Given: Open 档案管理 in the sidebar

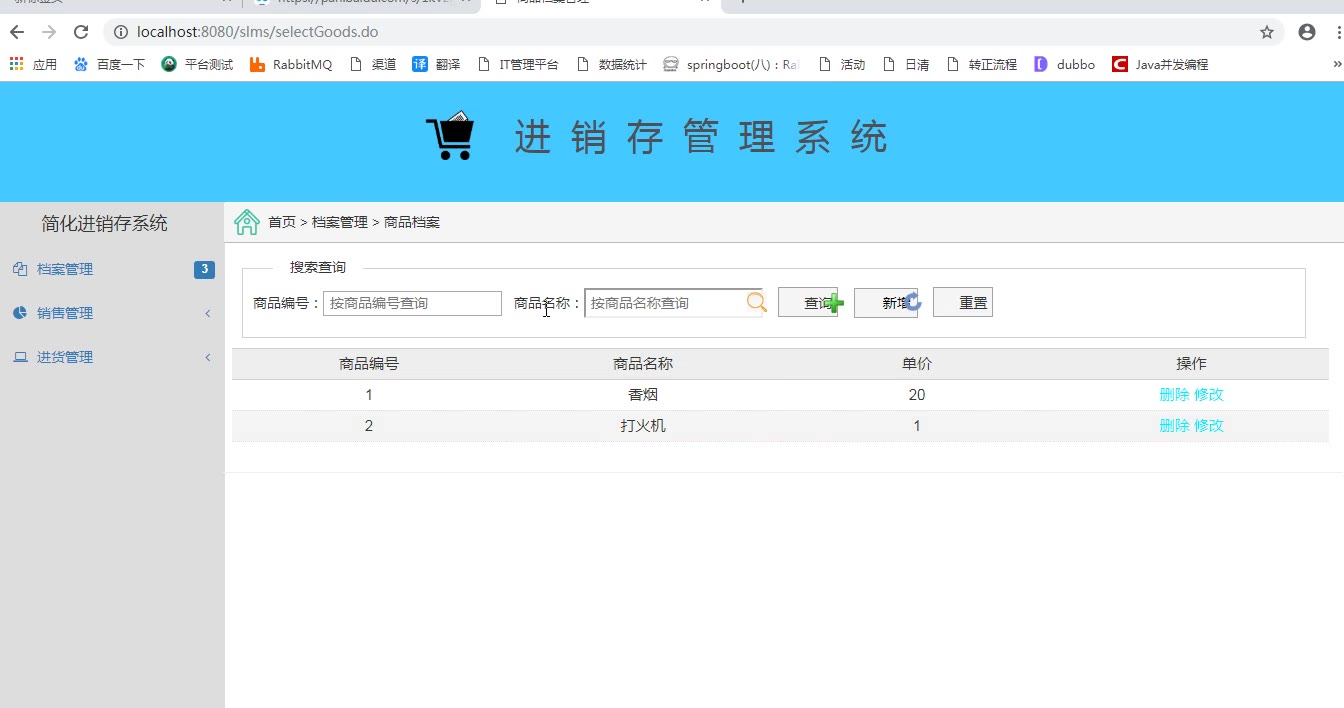Looking at the screenshot, I should [65, 269].
